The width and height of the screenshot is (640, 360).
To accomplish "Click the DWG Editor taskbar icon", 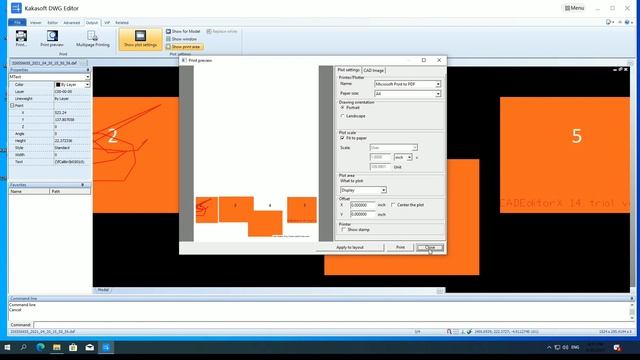I will pyautogui.click(x=106, y=347).
